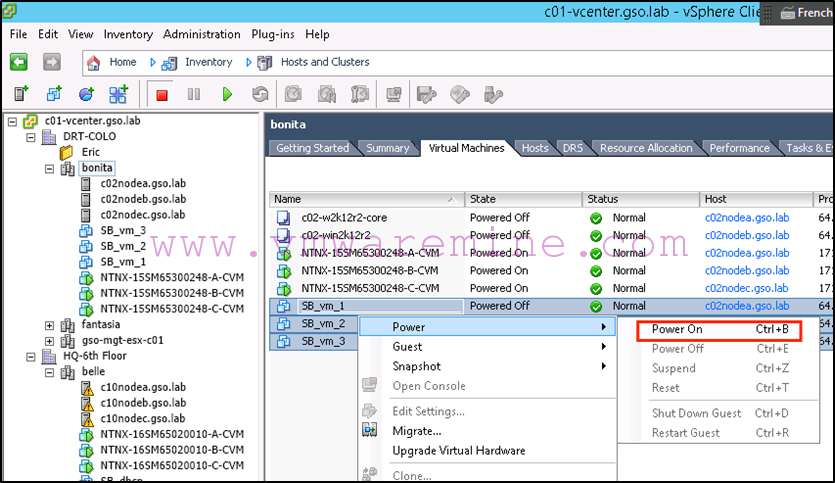Screen dimensions: 835x483
Task: Click the forward navigation arrow
Action: coord(52,62)
